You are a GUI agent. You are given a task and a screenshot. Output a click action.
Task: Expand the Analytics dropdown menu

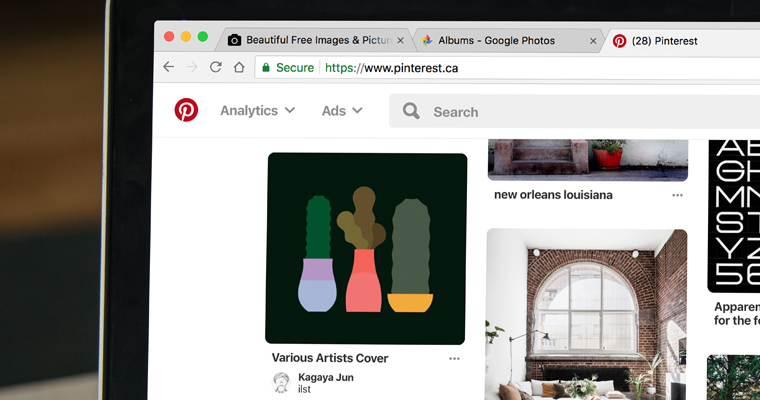(257, 111)
